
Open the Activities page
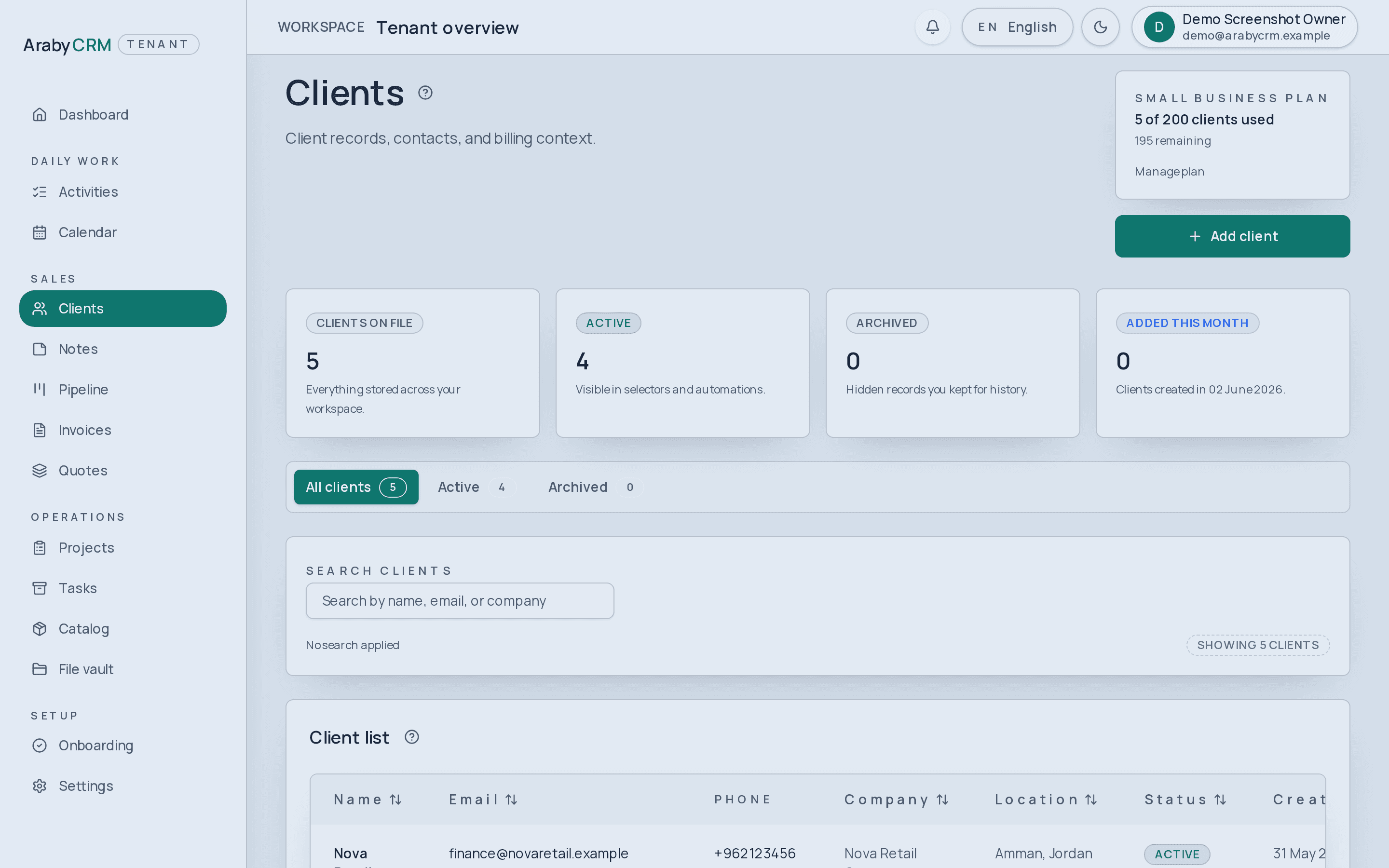(123, 192)
